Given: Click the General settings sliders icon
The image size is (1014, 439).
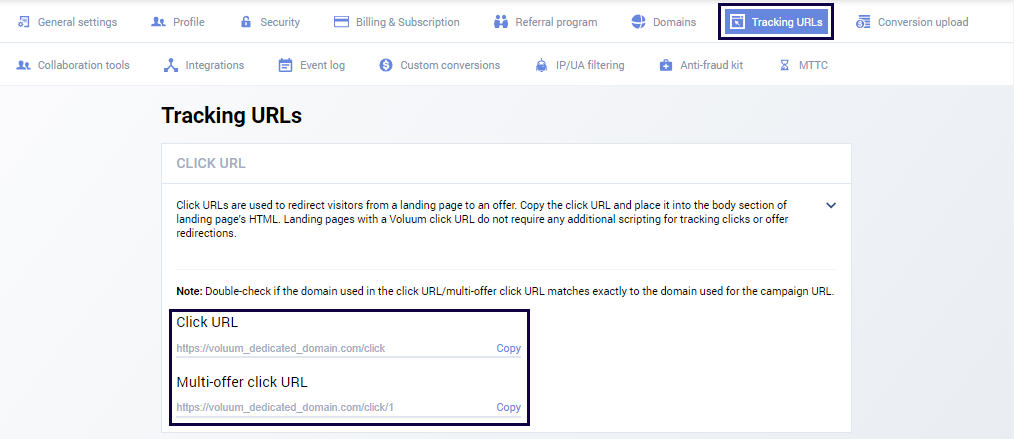Looking at the screenshot, I should [x=23, y=22].
